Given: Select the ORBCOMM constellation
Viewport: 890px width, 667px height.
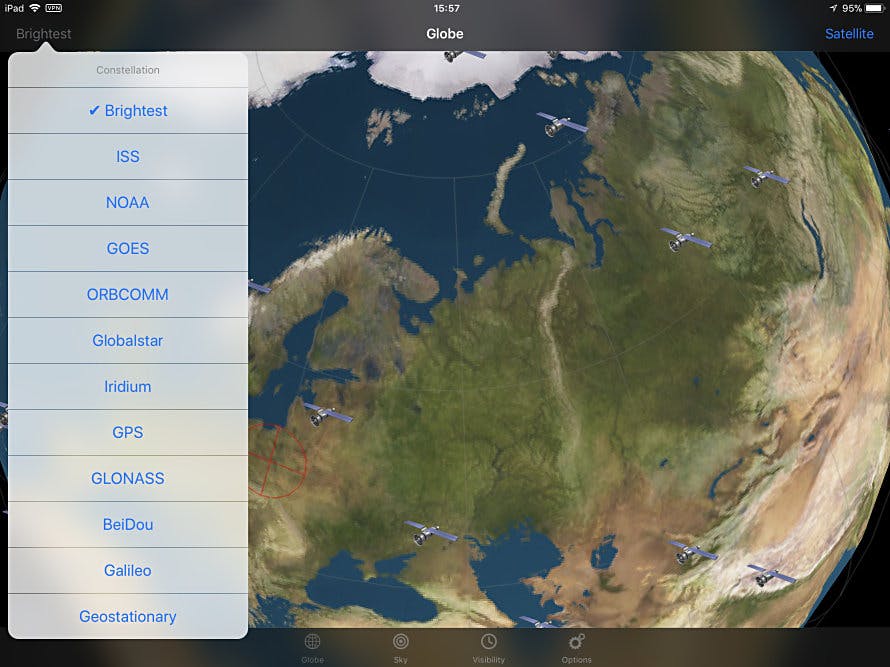Looking at the screenshot, I should 128,295.
